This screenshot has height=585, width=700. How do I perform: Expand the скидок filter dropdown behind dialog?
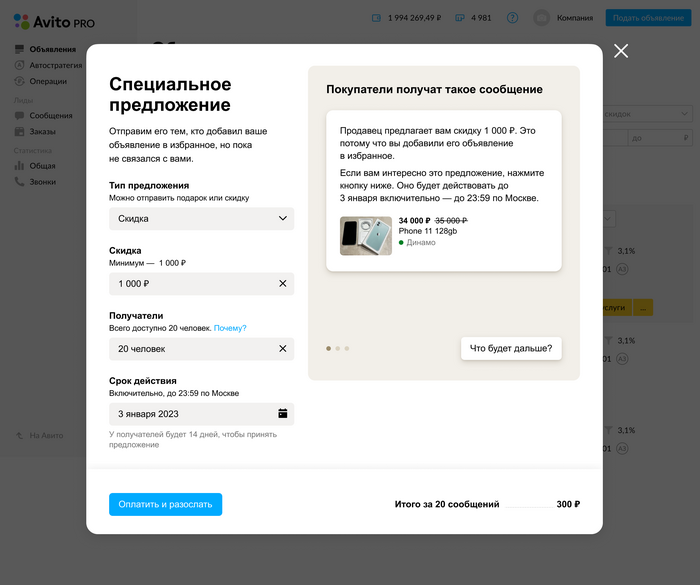click(x=647, y=114)
